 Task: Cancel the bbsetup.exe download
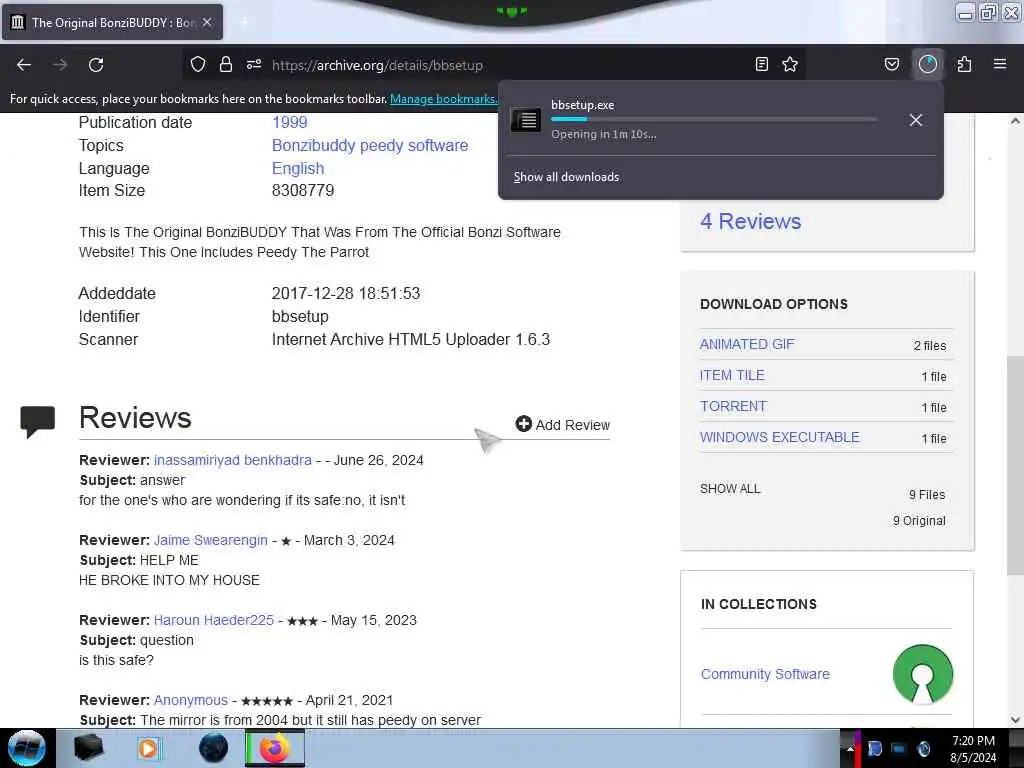916,120
